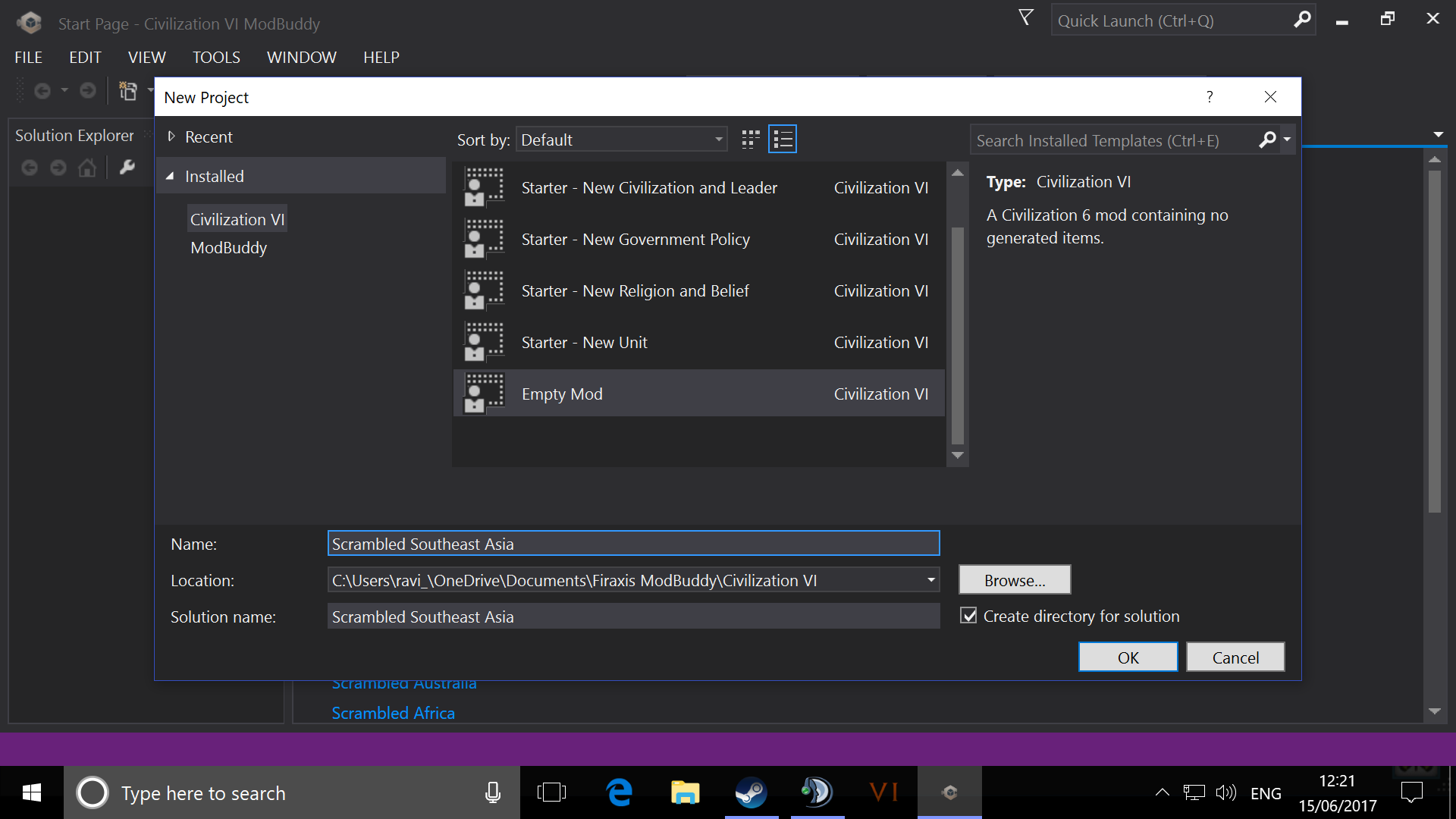Screen dimensions: 1456x819
Task: Switch to small icons view
Action: click(750, 140)
